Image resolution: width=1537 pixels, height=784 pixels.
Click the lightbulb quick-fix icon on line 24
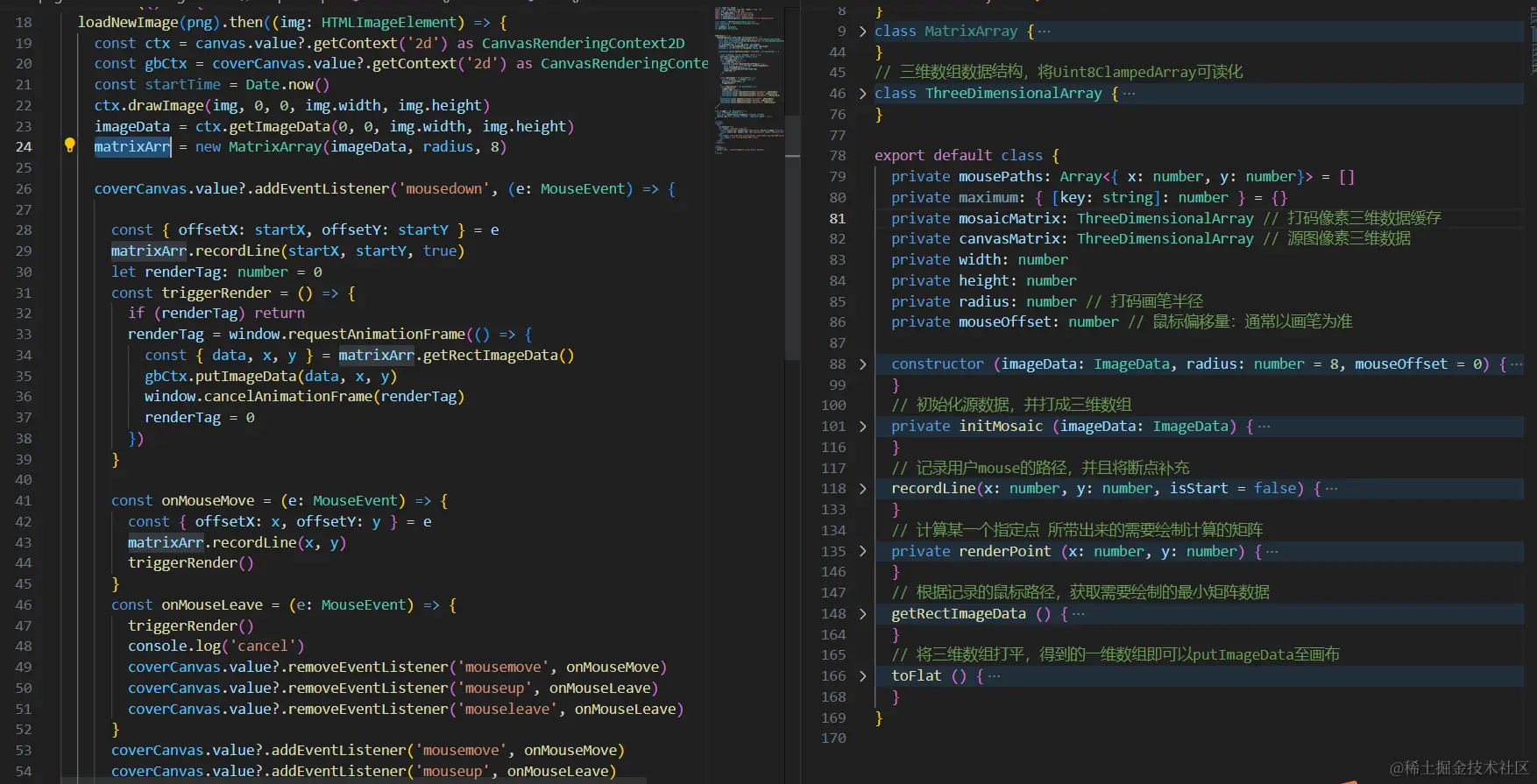(69, 145)
